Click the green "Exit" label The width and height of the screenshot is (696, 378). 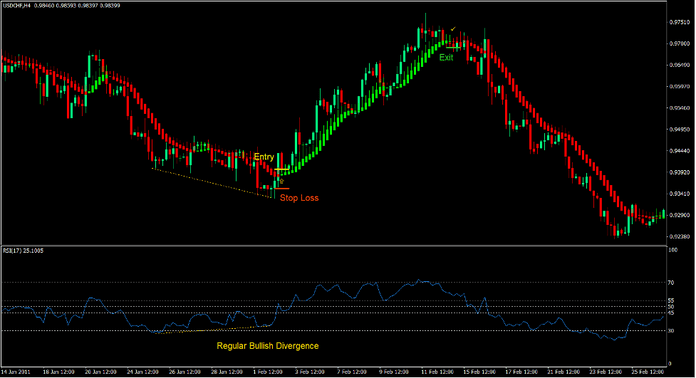[446, 58]
